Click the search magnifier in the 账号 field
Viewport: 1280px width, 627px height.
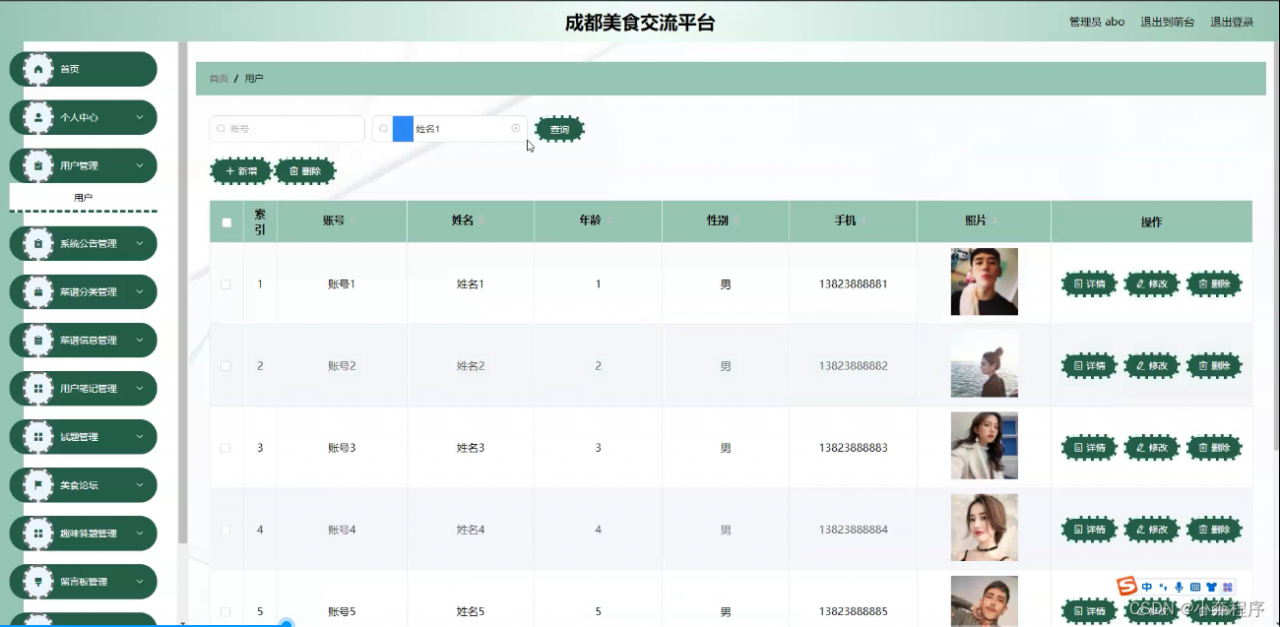[x=221, y=129]
